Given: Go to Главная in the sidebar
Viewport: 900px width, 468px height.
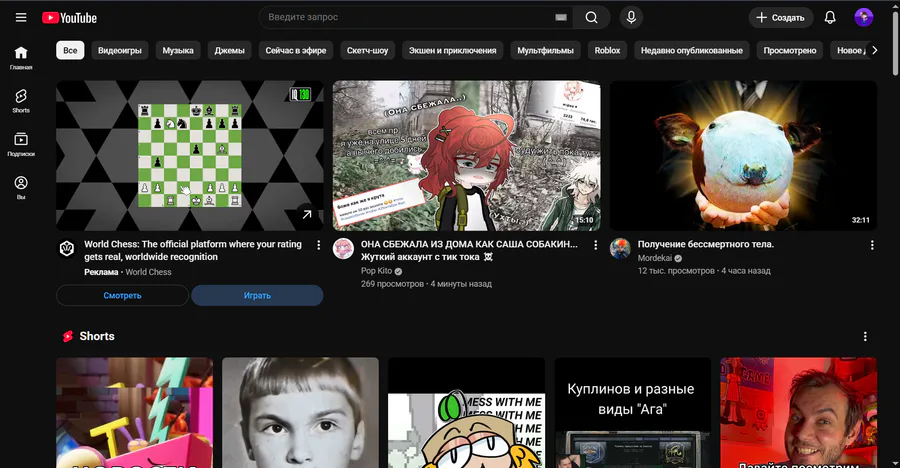Looking at the screenshot, I should (21, 58).
